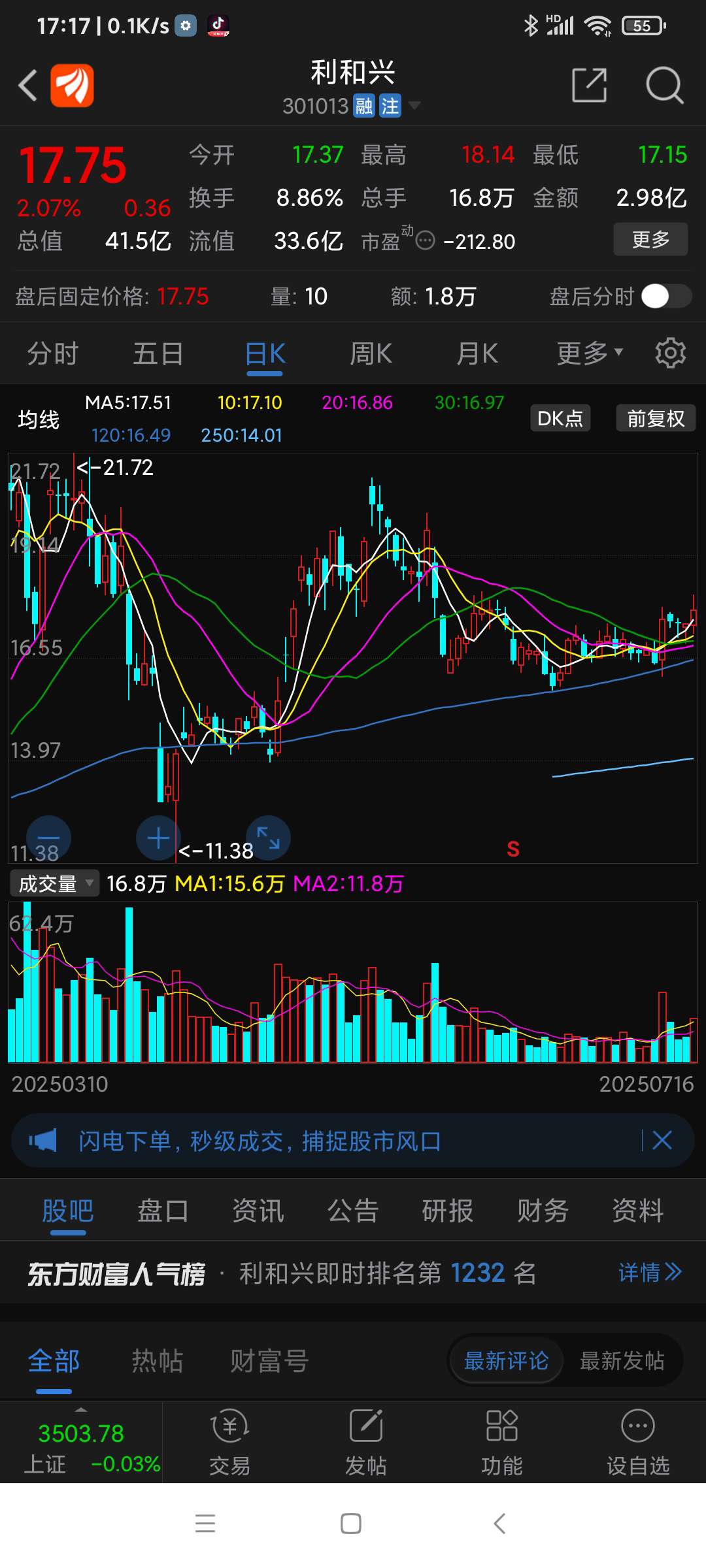Open the dynamic P/E info icon

tap(426, 241)
